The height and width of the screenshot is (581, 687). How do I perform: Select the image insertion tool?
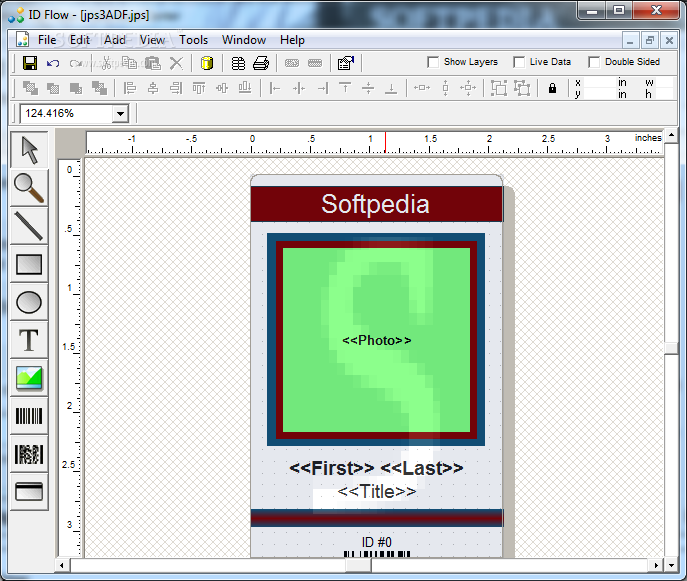click(29, 378)
